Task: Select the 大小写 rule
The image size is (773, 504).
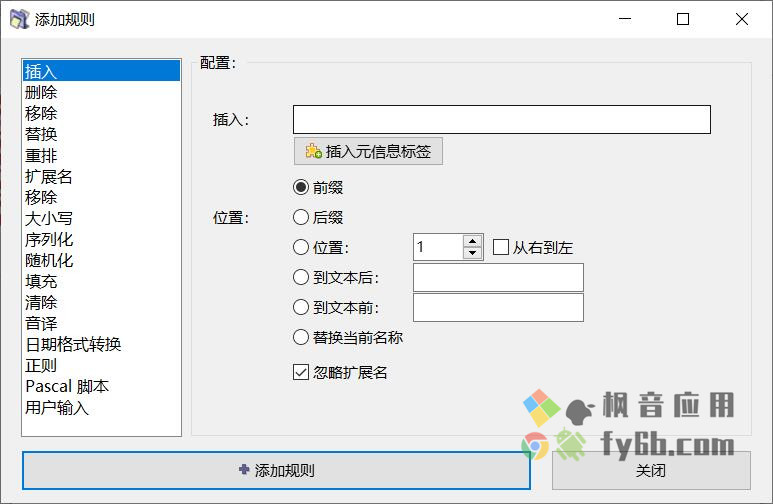Action: 101,218
